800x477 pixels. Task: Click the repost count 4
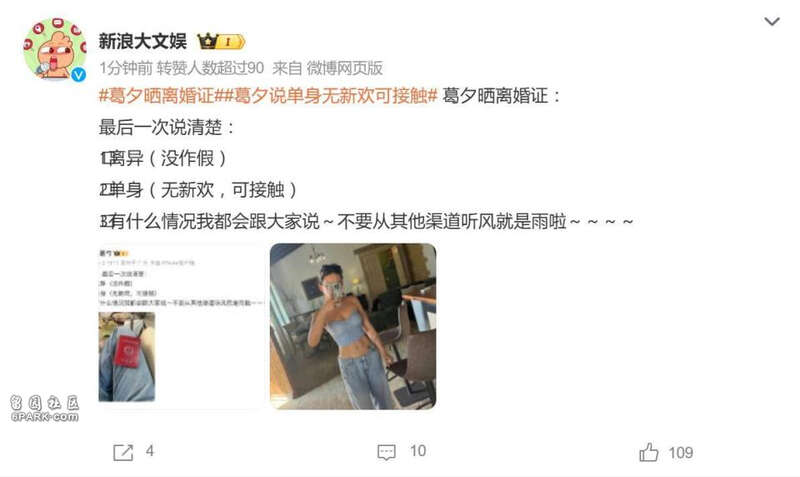149,451
